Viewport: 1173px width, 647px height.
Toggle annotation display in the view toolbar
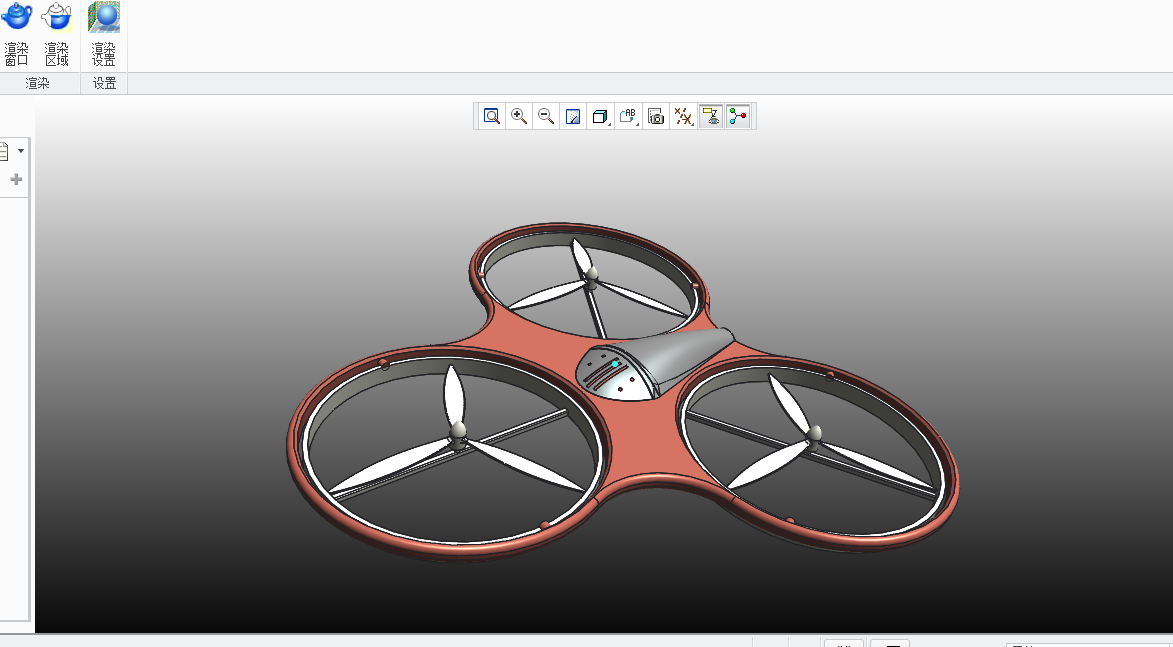711,116
